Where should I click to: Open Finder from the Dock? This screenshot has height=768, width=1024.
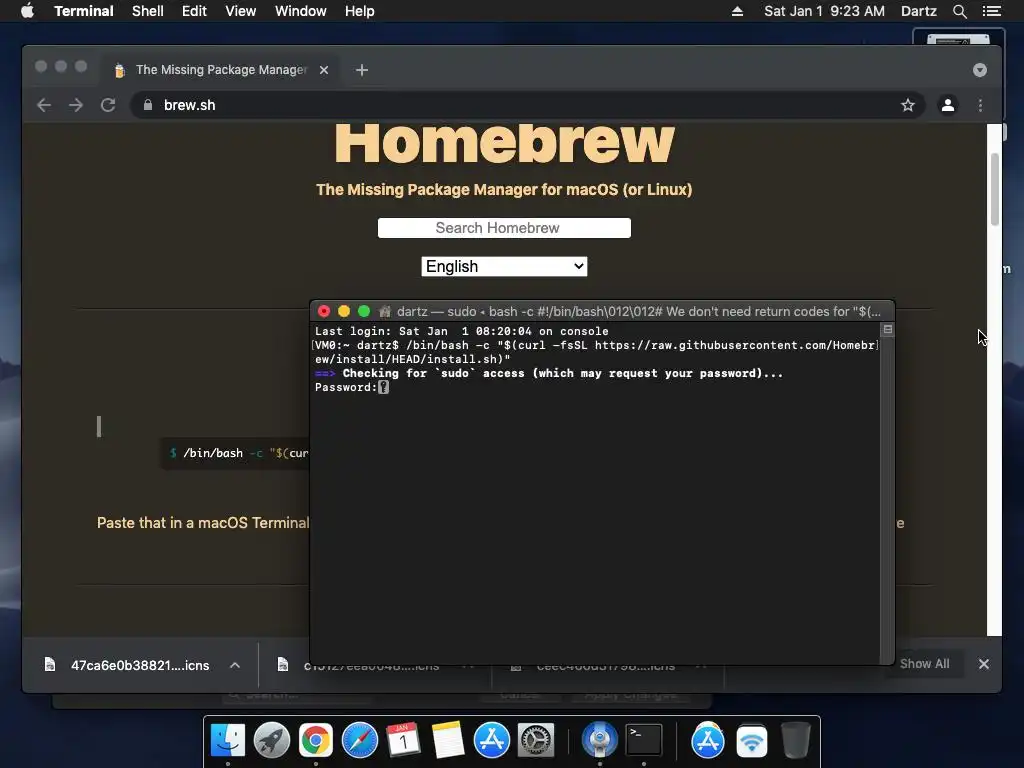click(x=228, y=741)
